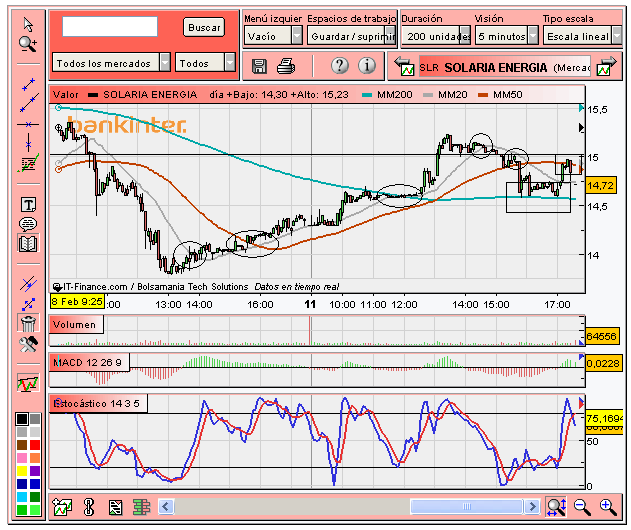Click the link chain icon in bottom toolbar
This screenshot has height=530, width=631.
point(89,507)
